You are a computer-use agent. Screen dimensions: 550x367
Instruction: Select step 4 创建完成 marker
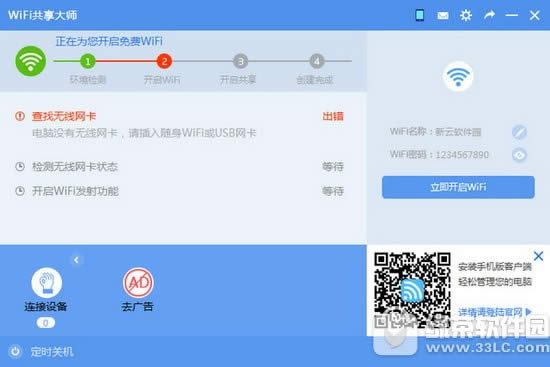coord(317,61)
